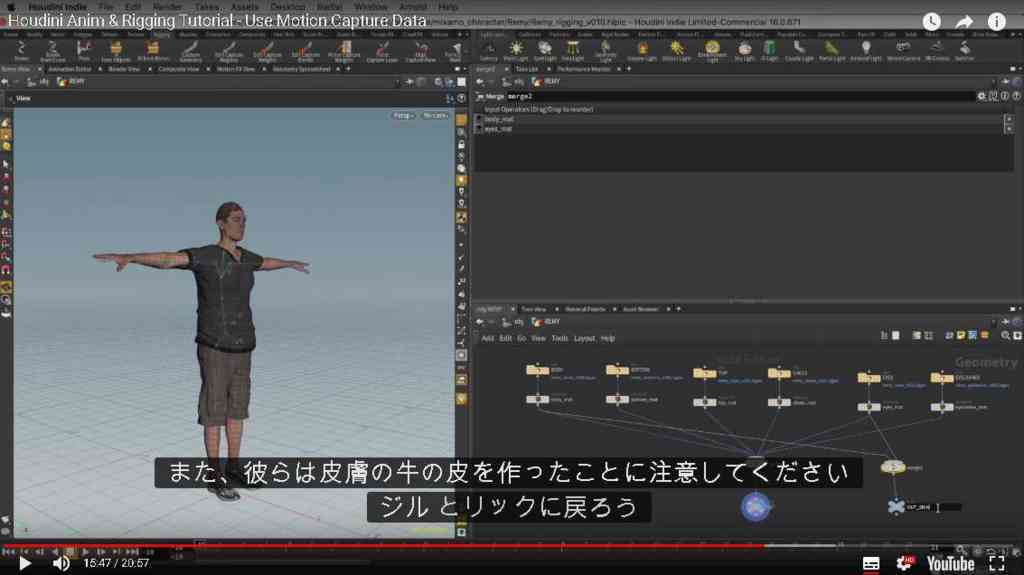This screenshot has width=1024, height=575.
Task: Click the Watch Later clock icon
Action: (932, 22)
